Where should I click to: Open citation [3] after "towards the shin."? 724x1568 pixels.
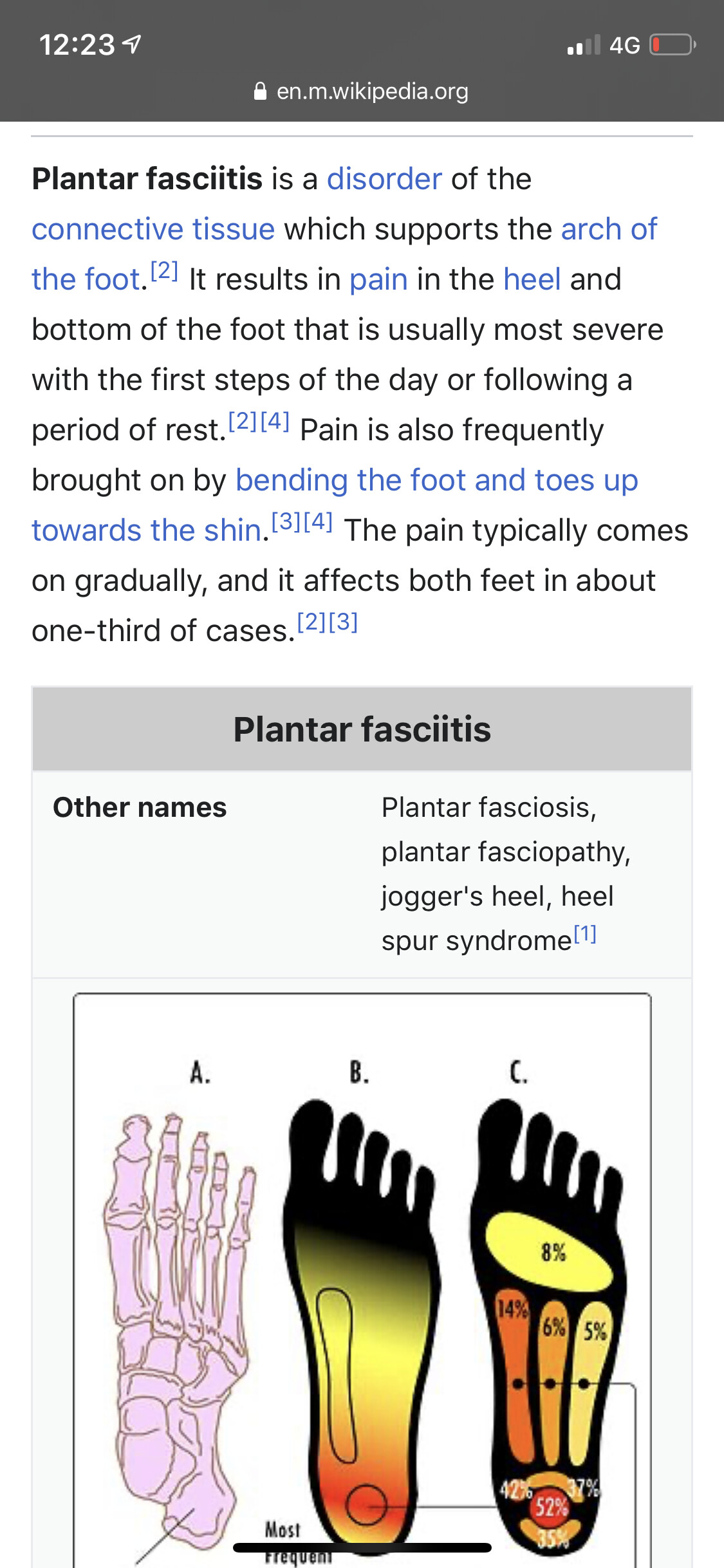tap(287, 522)
